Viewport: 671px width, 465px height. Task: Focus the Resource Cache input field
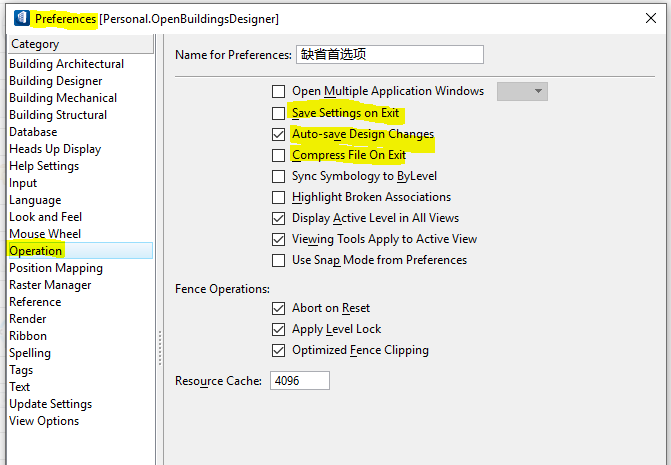300,380
